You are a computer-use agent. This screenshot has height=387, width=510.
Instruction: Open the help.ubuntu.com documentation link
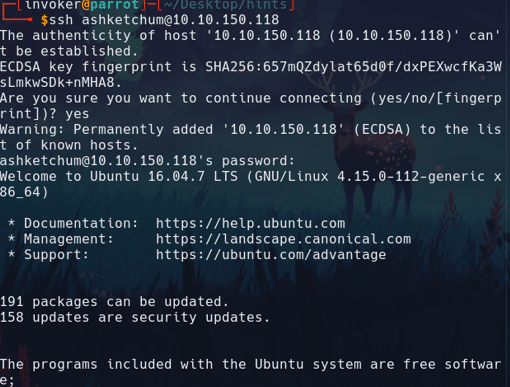251,223
